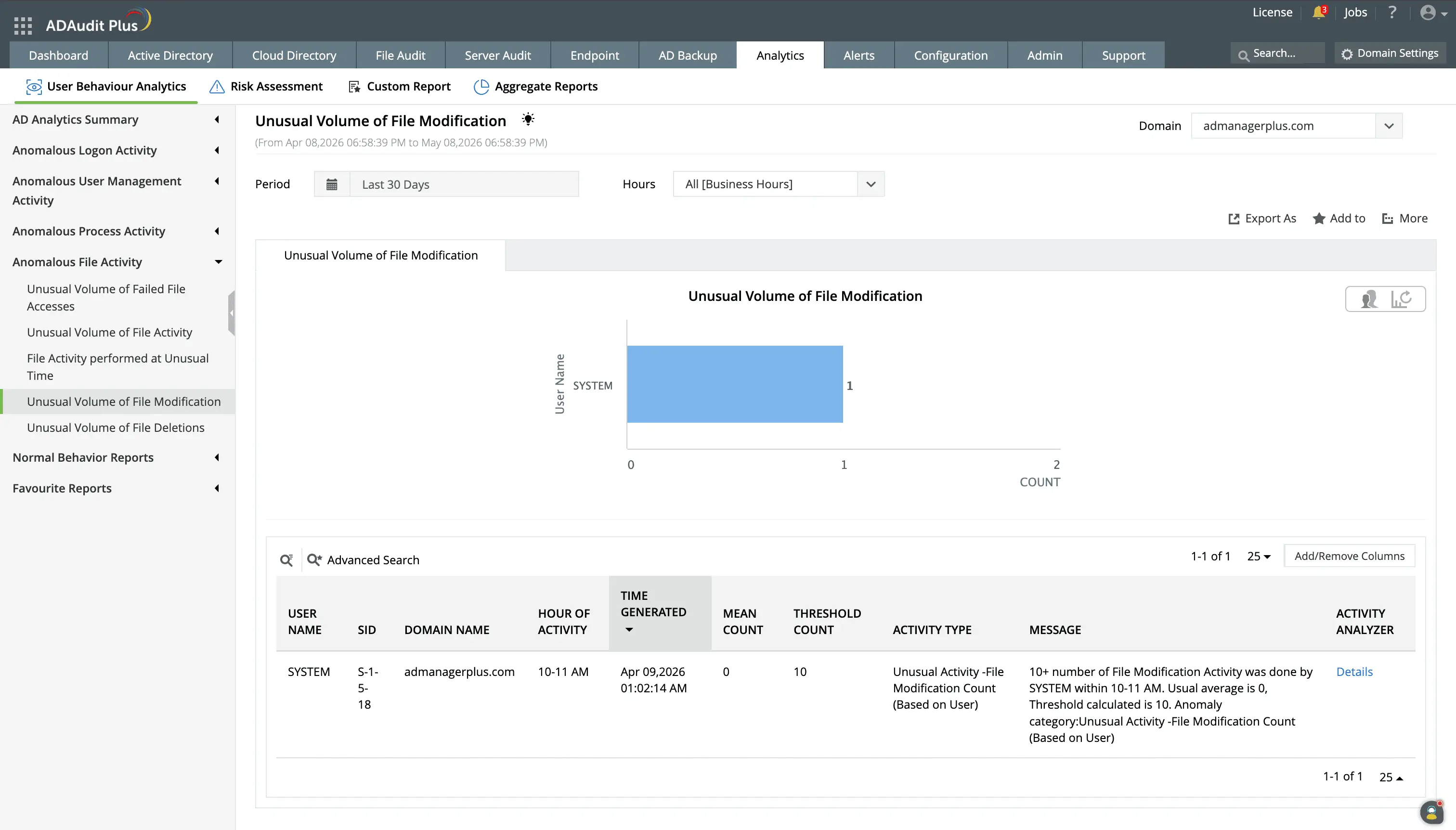
Task: Open Custom Report section
Action: coord(400,87)
